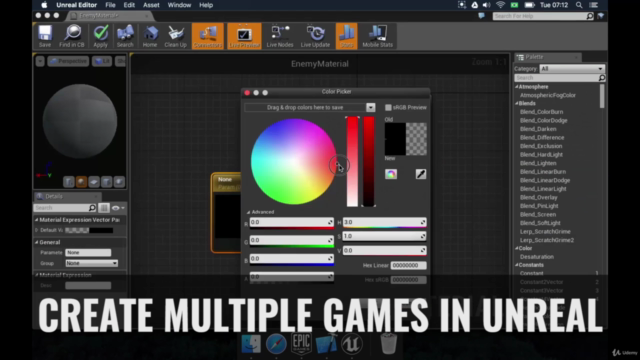Click the saturation vertical slider bar
The height and width of the screenshot is (360, 640).
click(352, 162)
